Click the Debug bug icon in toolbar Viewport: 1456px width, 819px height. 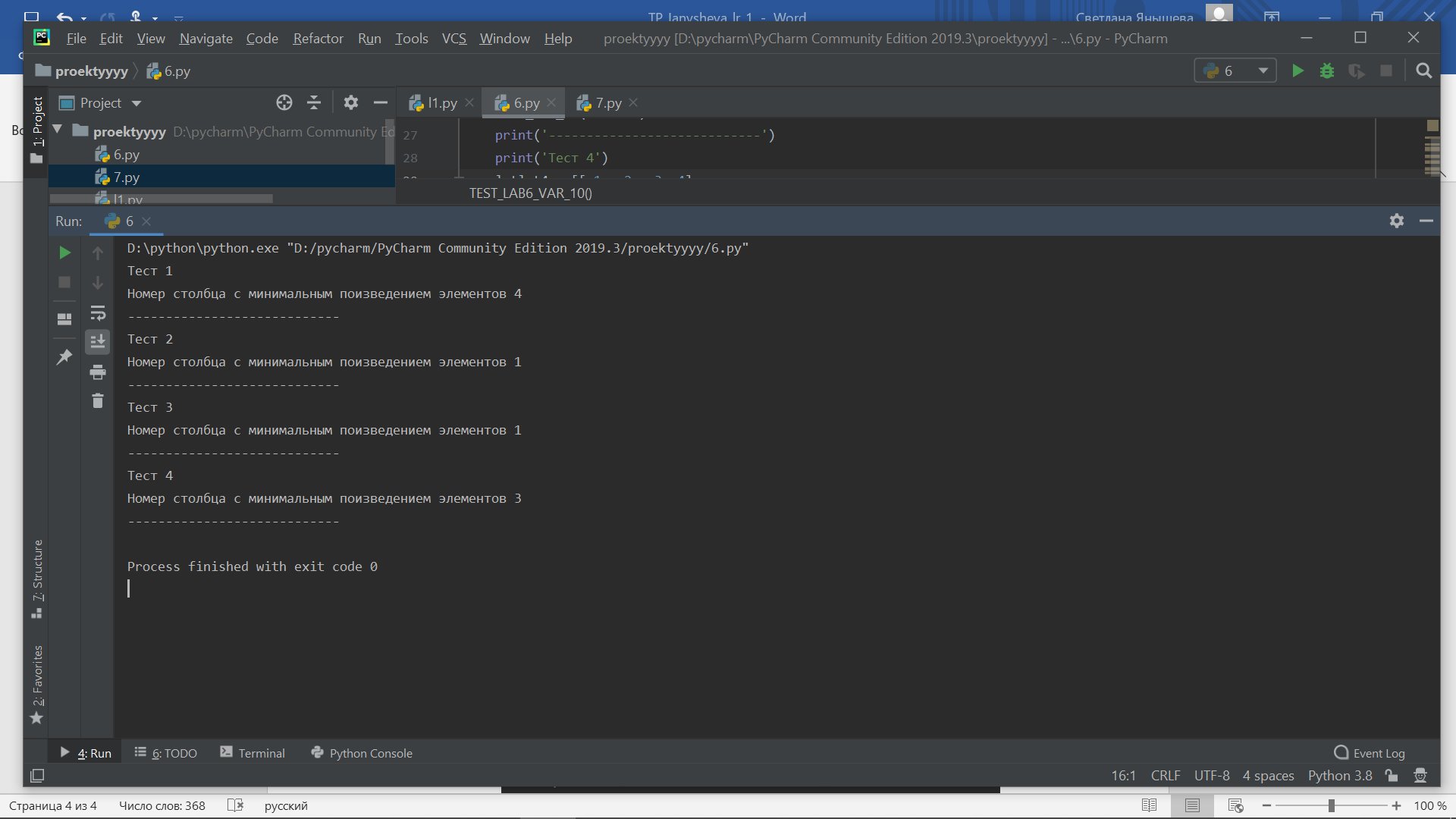point(1327,71)
